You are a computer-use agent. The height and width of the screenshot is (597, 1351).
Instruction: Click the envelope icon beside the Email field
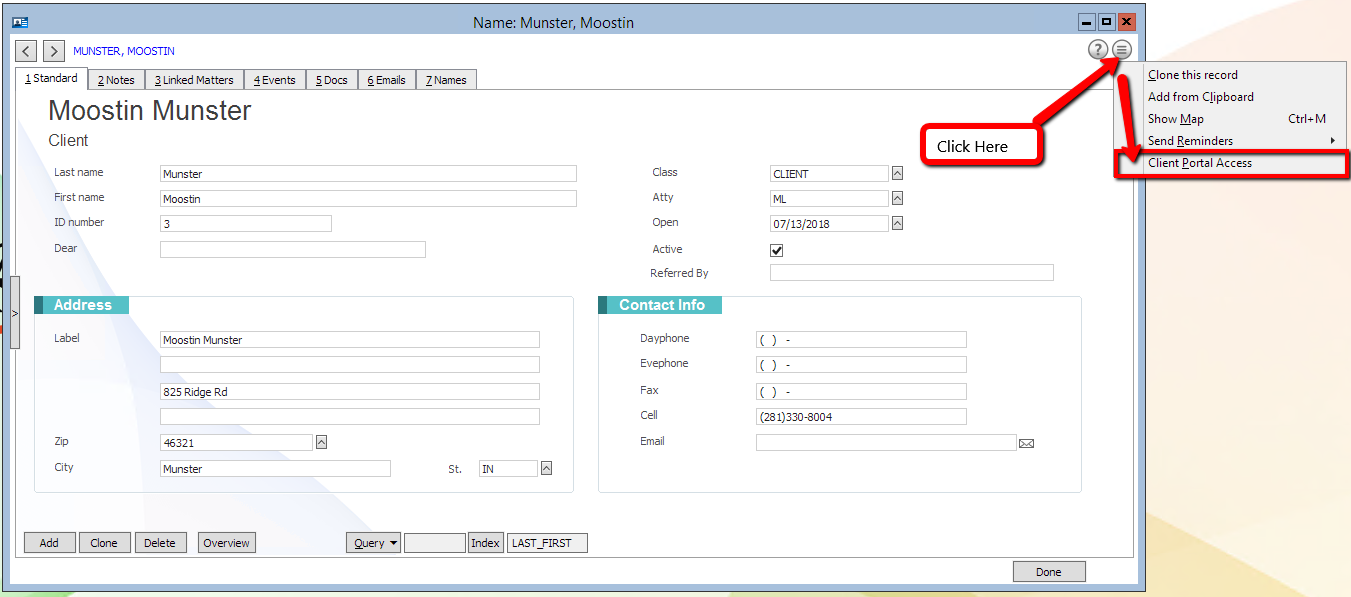click(x=1026, y=441)
